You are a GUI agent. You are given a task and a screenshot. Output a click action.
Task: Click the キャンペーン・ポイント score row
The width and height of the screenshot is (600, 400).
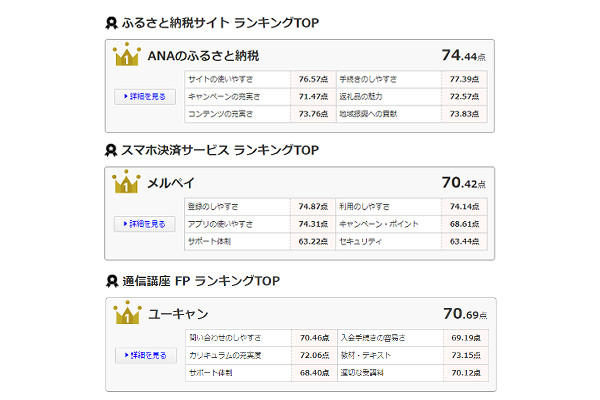(411, 223)
